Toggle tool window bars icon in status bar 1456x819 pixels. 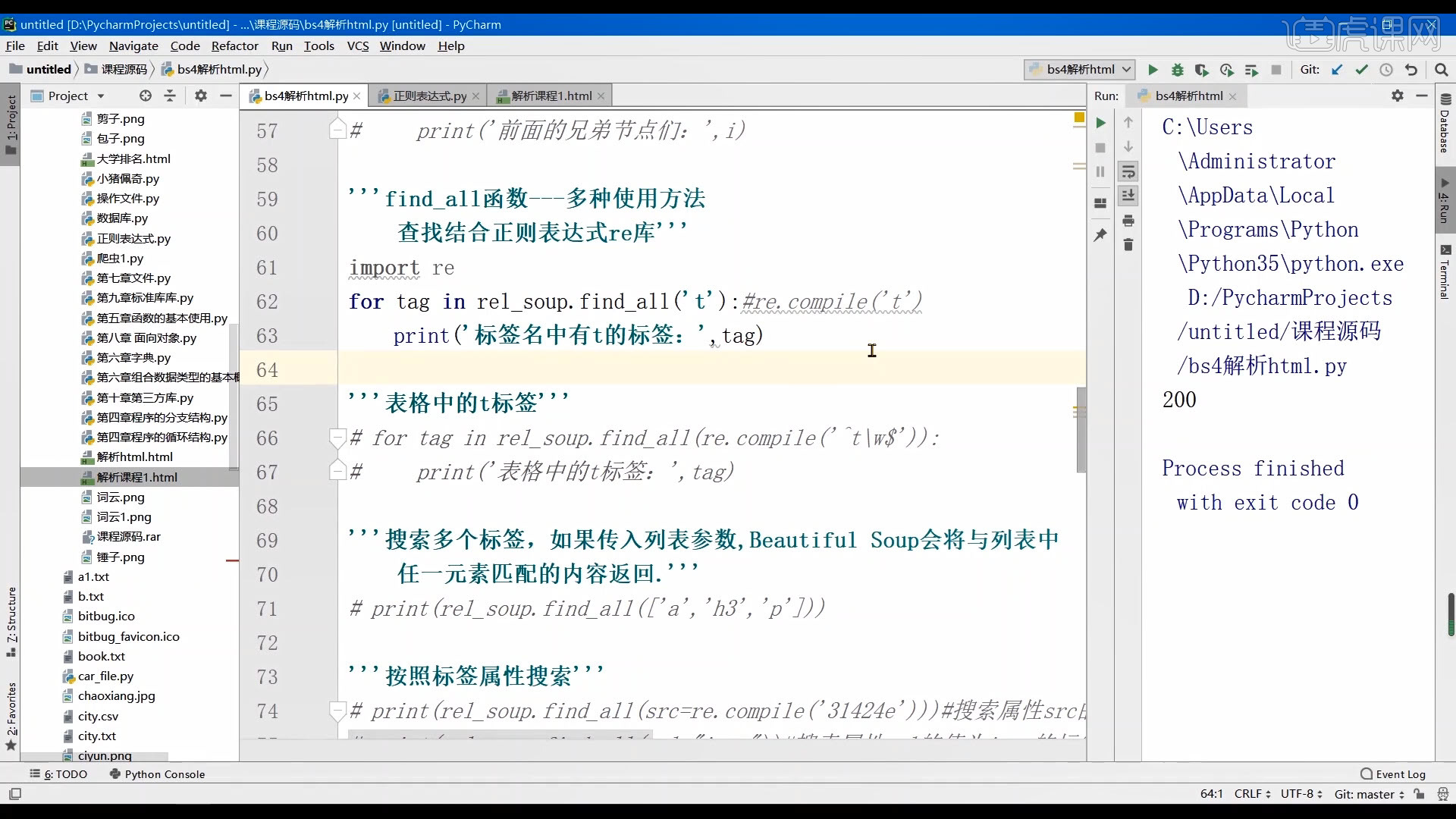pyautogui.click(x=15, y=794)
